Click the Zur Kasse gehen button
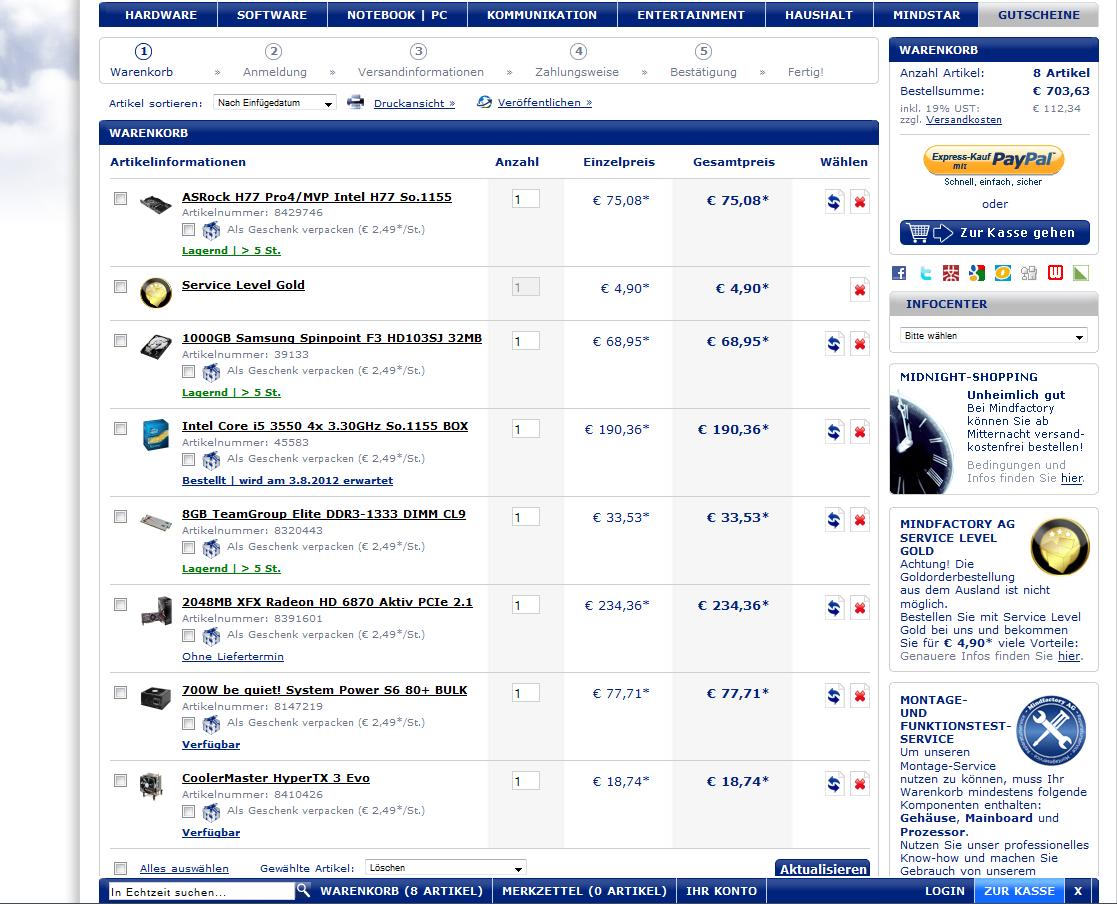 (x=994, y=232)
